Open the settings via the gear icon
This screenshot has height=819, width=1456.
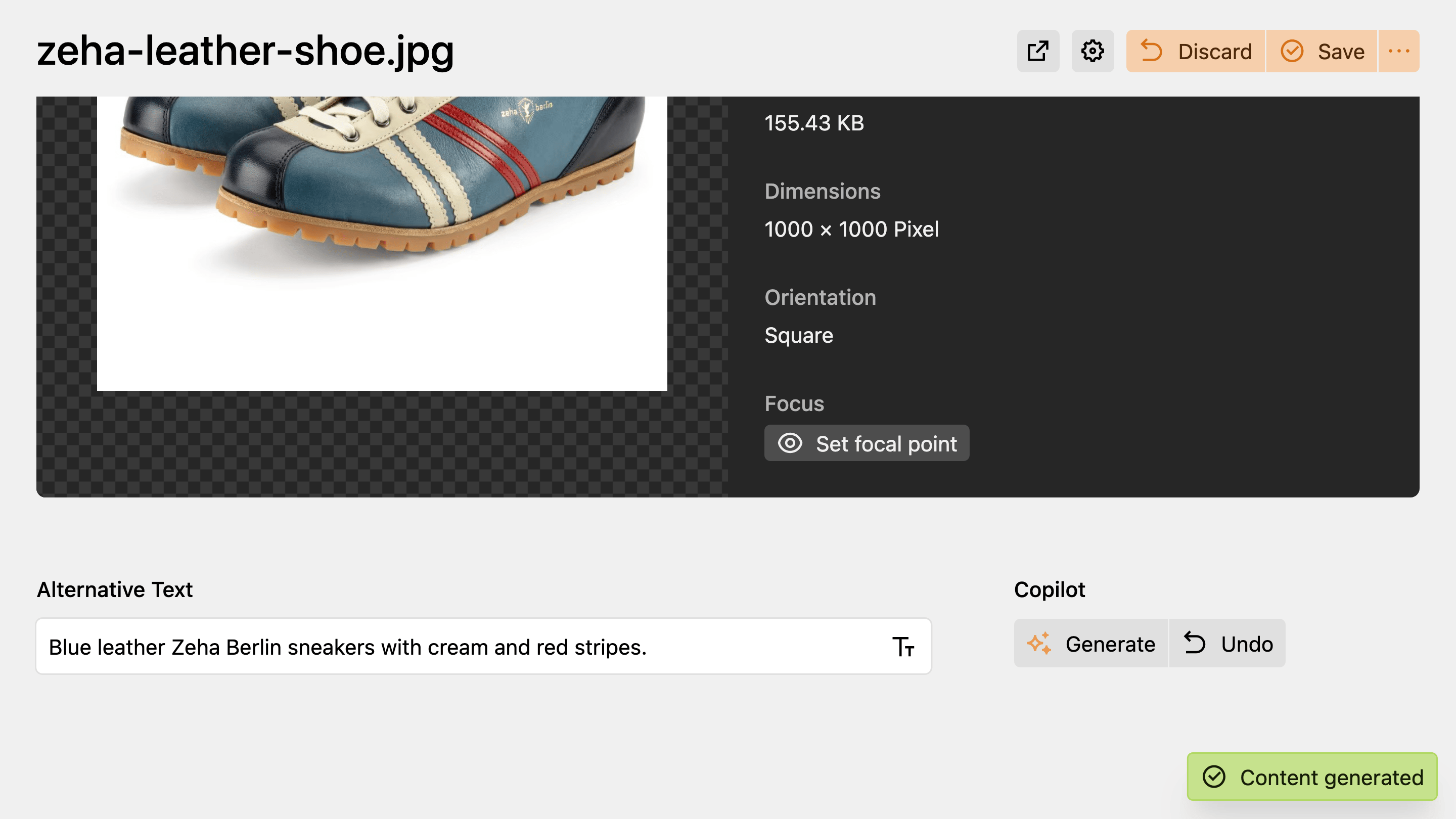pyautogui.click(x=1092, y=51)
